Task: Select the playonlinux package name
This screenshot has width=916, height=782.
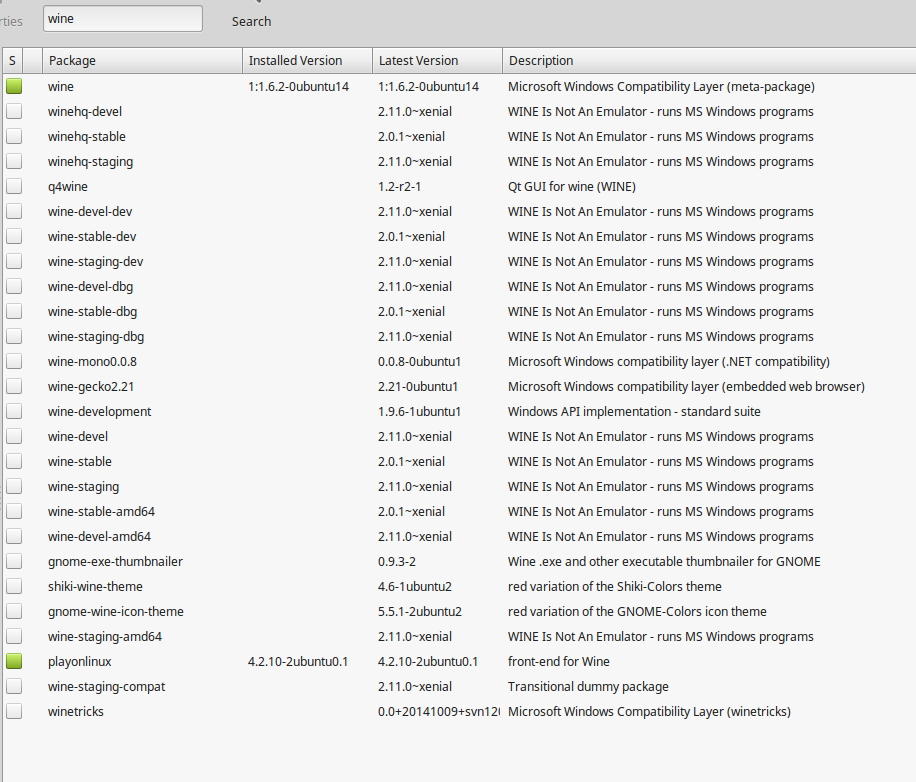Action: (79, 661)
